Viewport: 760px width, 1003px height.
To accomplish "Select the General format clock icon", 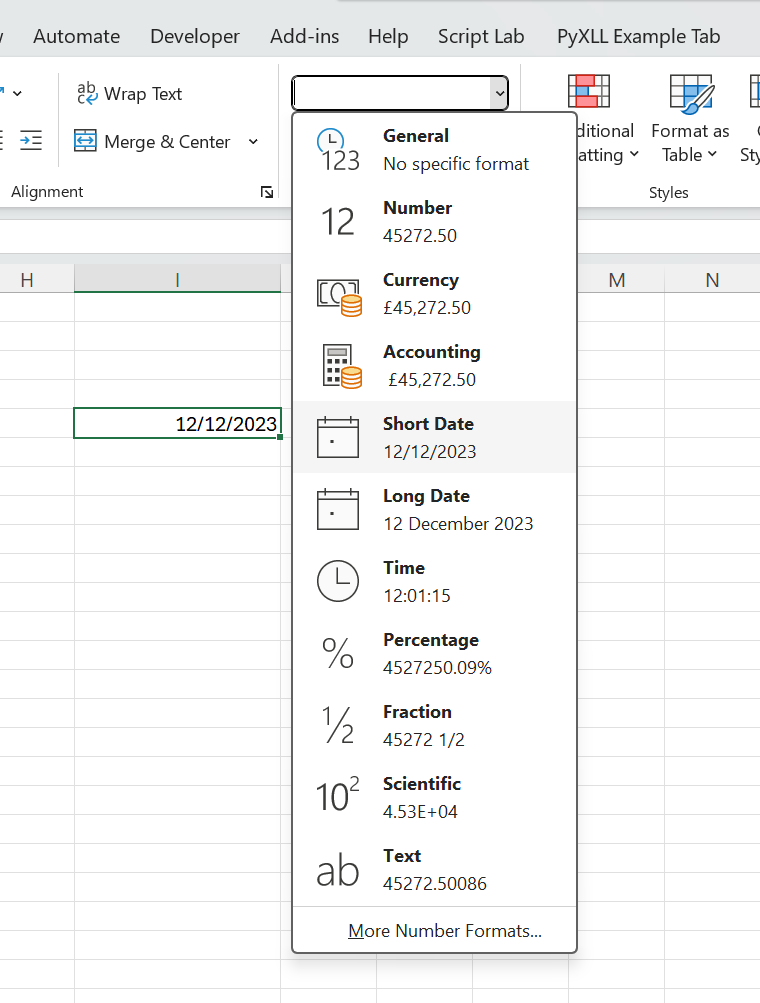I will pyautogui.click(x=338, y=150).
